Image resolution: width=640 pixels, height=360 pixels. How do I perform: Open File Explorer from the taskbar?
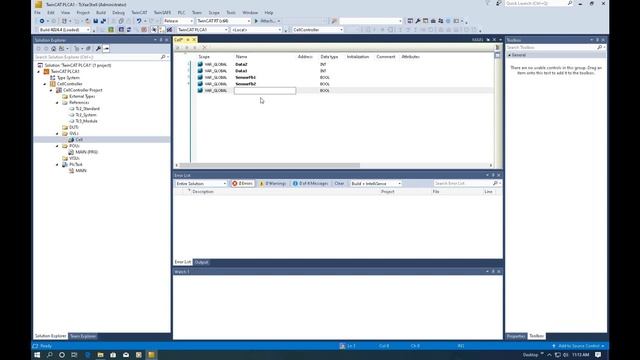point(100,355)
